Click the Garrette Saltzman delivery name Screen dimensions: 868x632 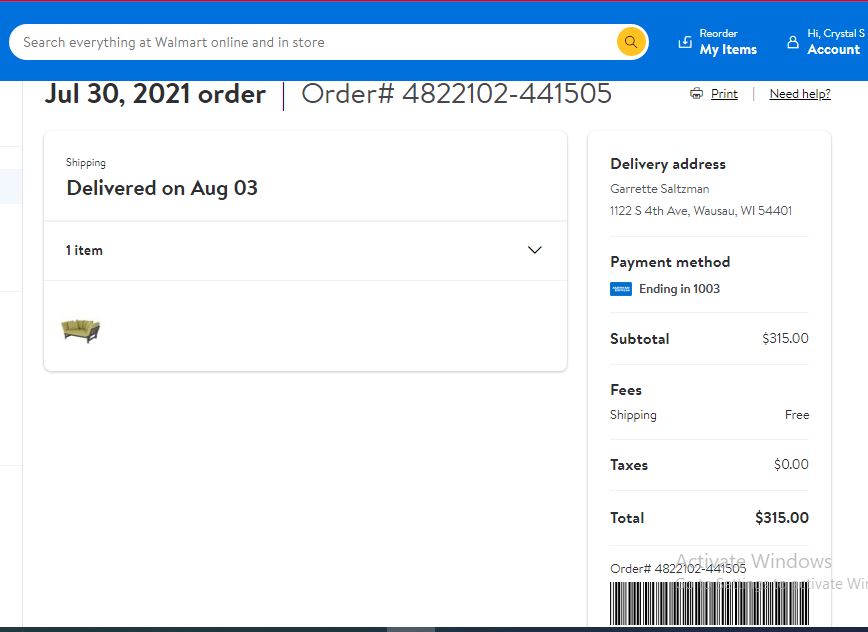tap(659, 189)
